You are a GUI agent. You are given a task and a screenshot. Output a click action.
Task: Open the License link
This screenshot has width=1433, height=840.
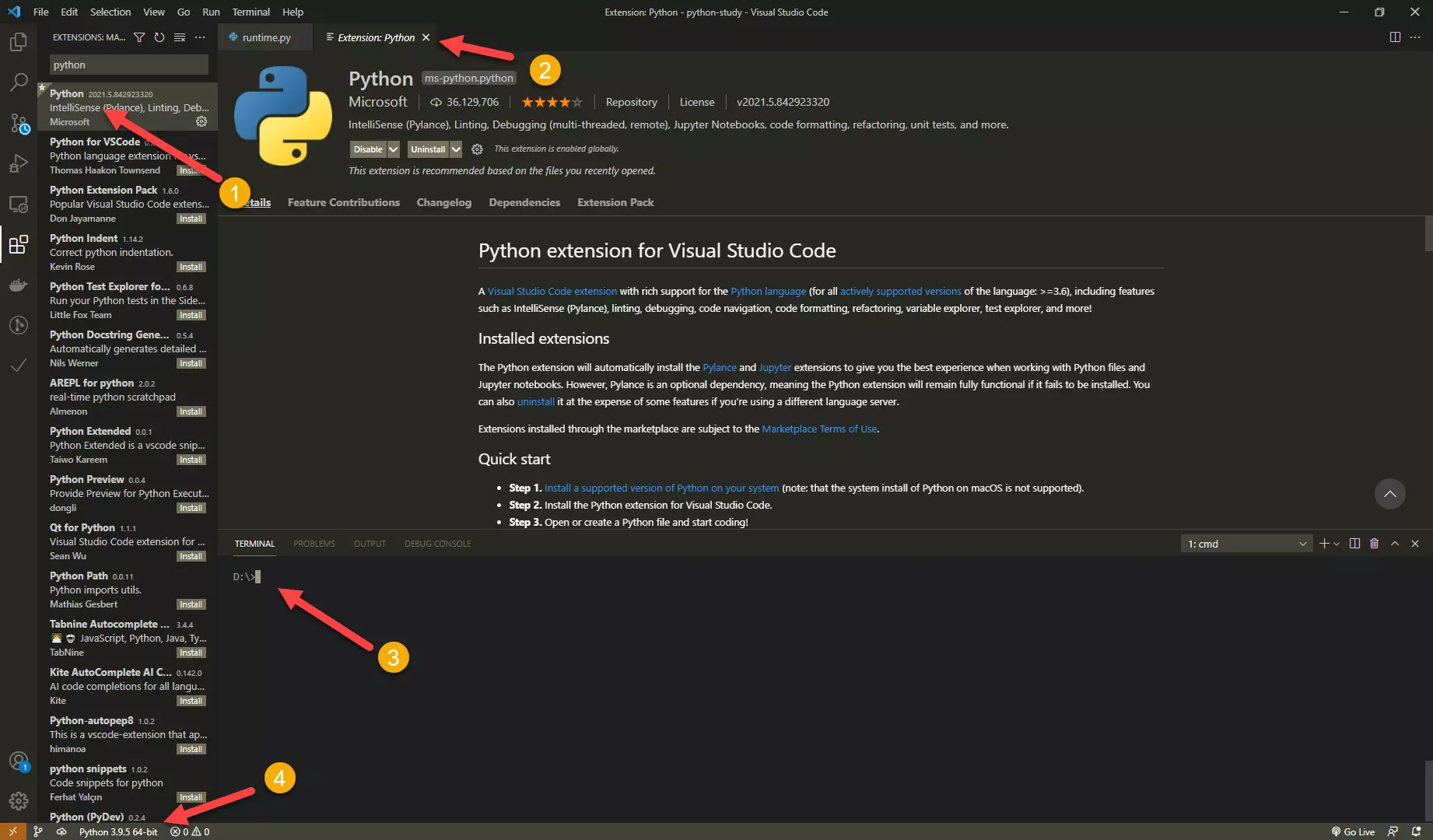point(697,102)
